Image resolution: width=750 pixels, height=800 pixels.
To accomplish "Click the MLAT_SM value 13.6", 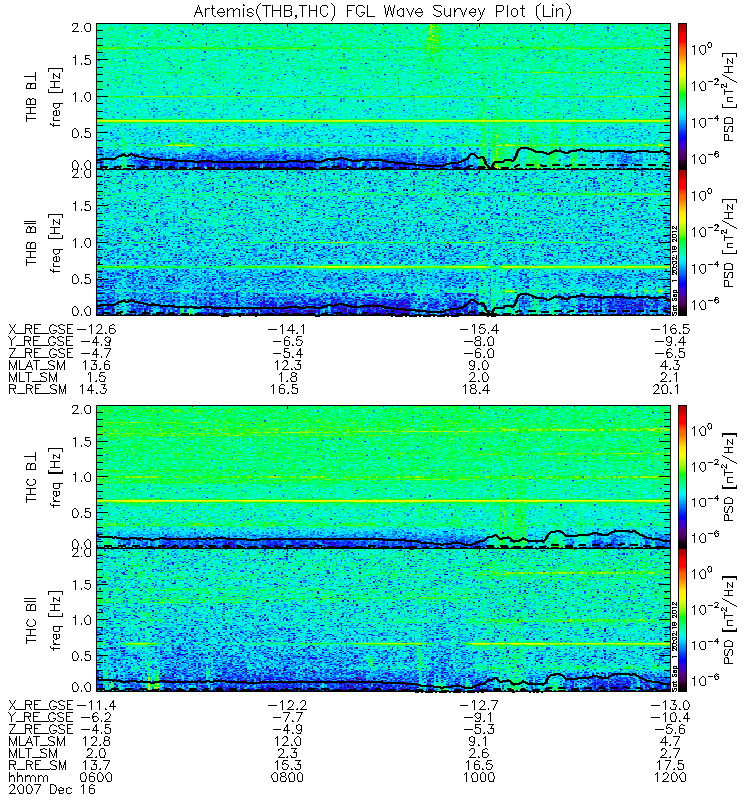I will click(96, 365).
